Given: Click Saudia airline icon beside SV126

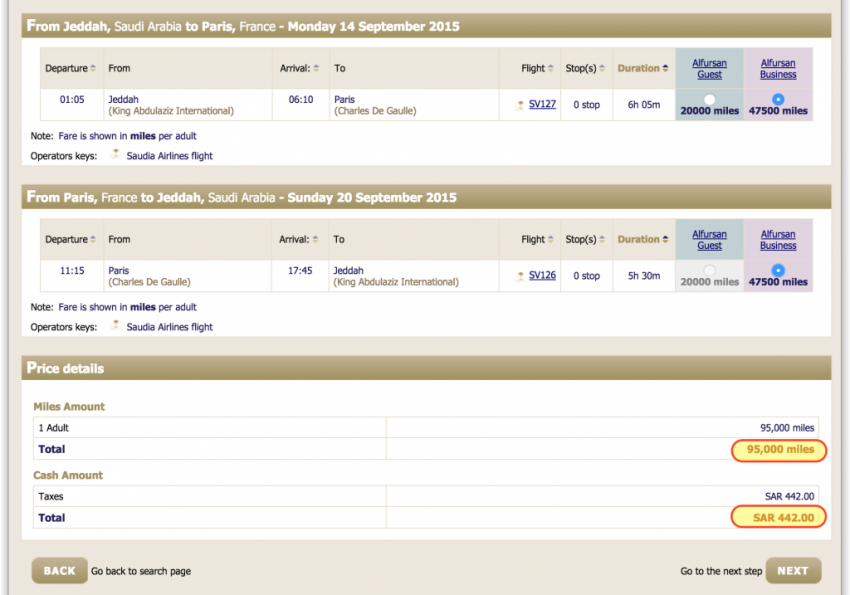Looking at the screenshot, I should [519, 276].
